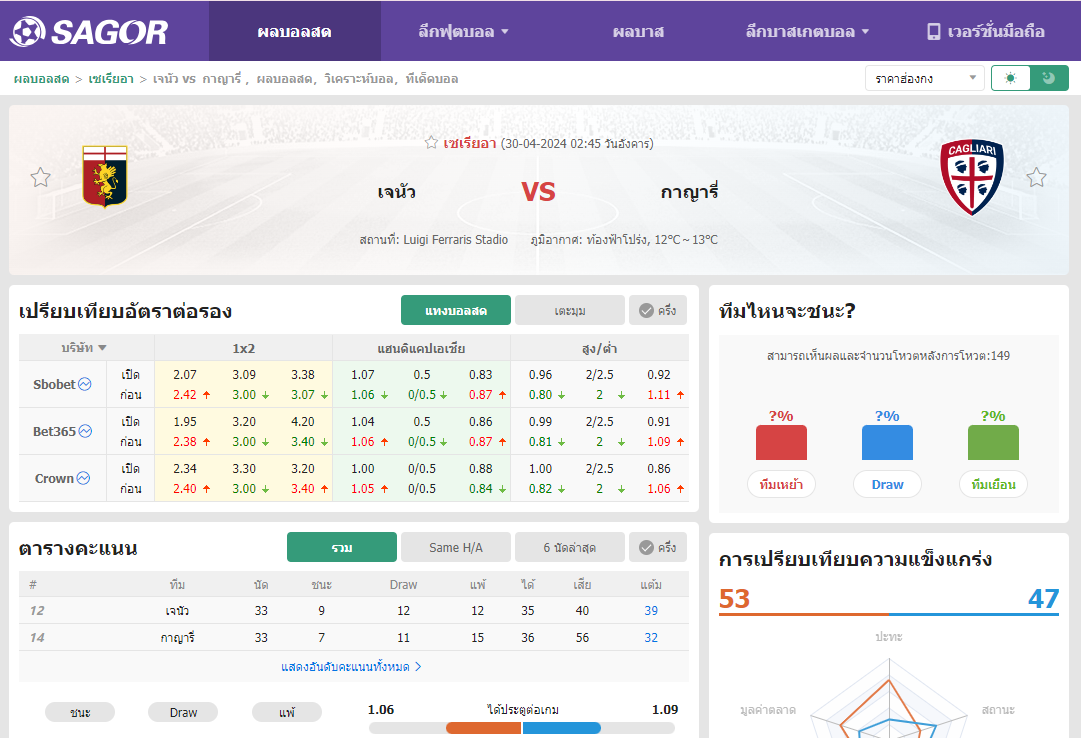Open the Cagliari club crest
This screenshot has height=738, width=1081.
[972, 177]
